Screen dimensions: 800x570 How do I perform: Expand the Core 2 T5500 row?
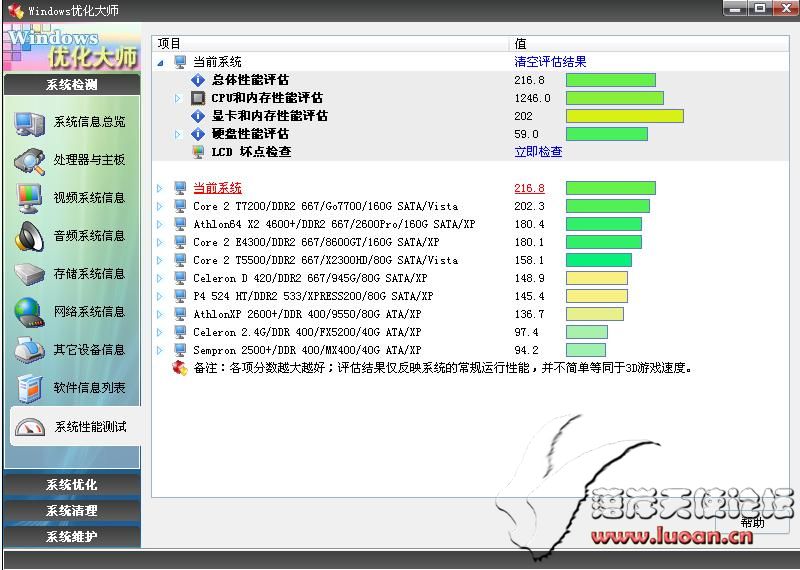coord(160,260)
